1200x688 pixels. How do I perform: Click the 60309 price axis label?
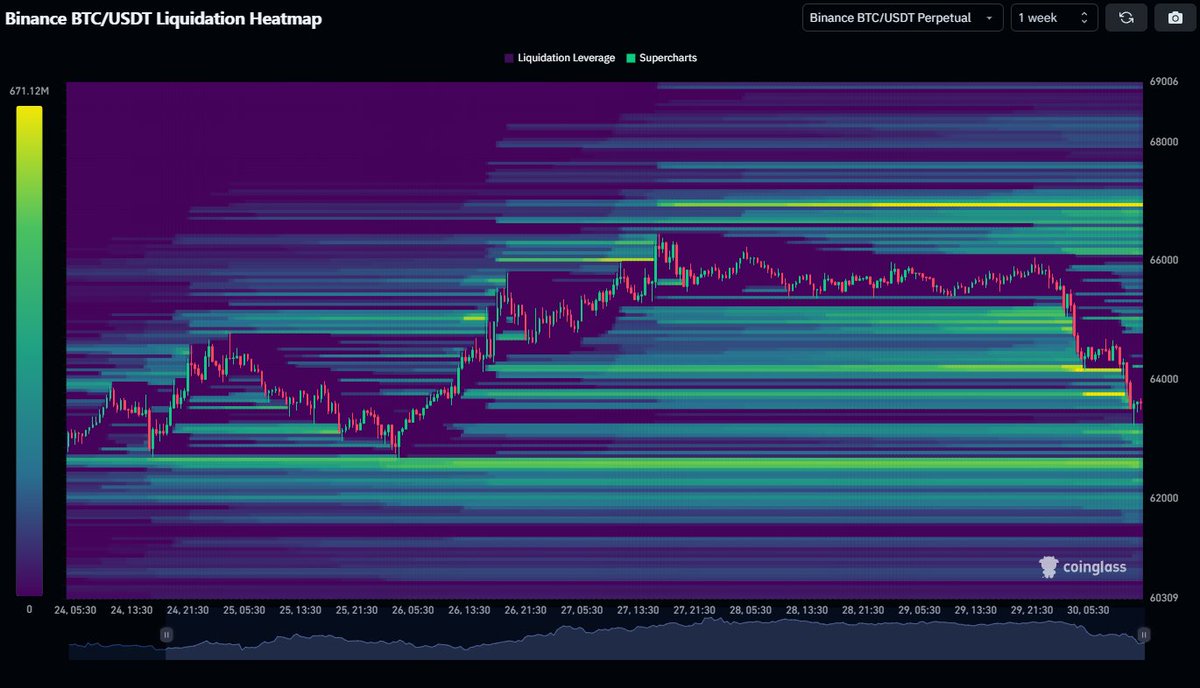coord(1163,598)
